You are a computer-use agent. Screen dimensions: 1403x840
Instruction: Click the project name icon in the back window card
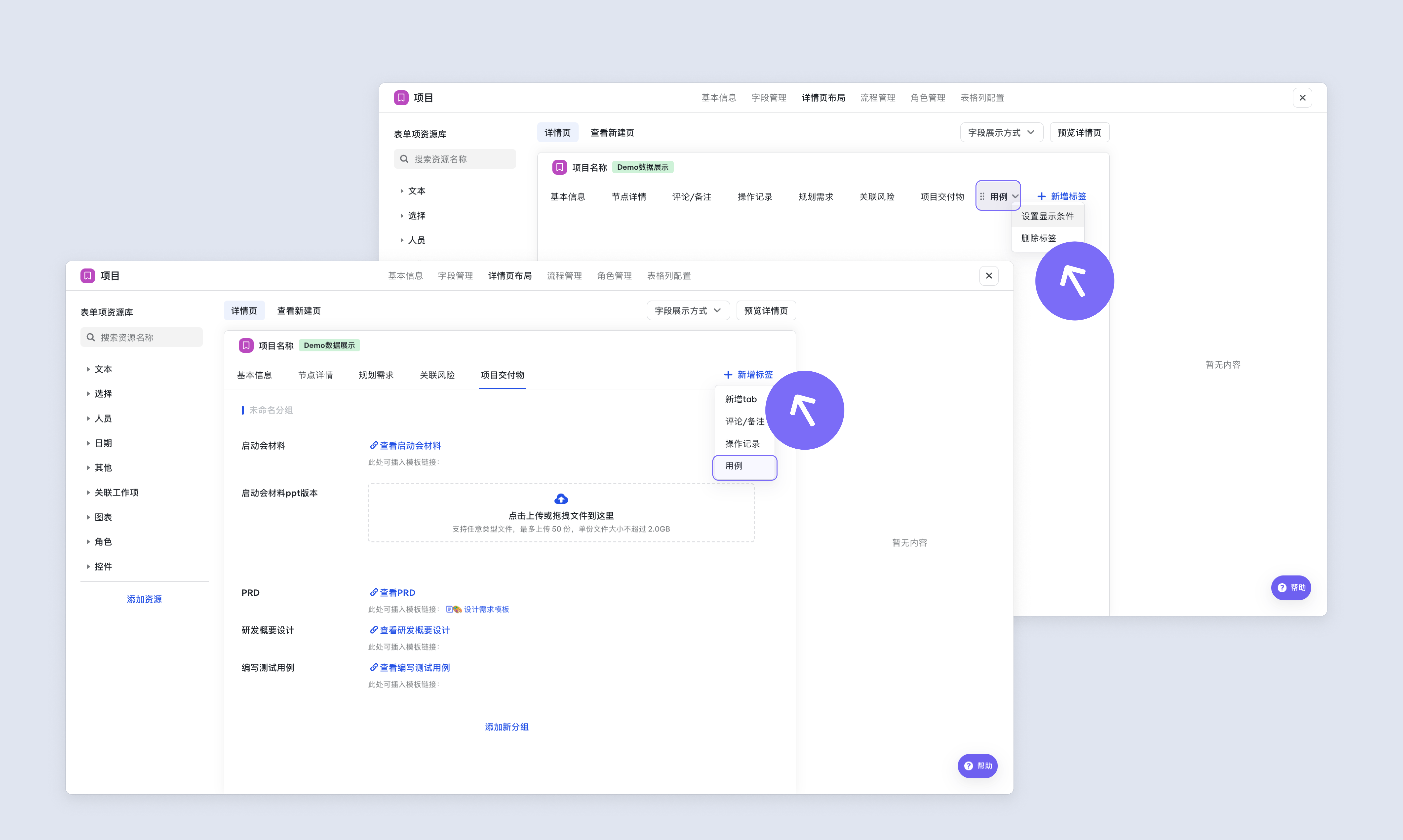559,167
